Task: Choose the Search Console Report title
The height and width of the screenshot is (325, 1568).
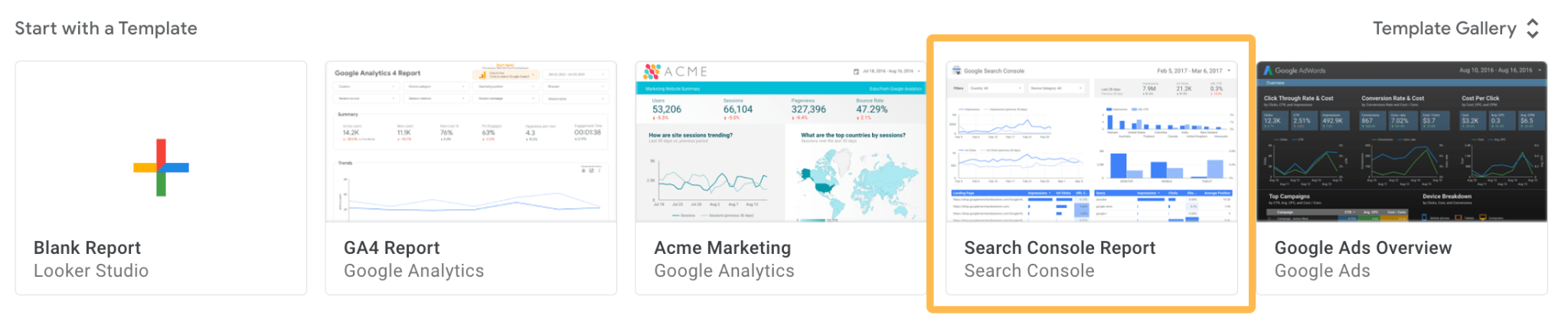Action: [1060, 248]
